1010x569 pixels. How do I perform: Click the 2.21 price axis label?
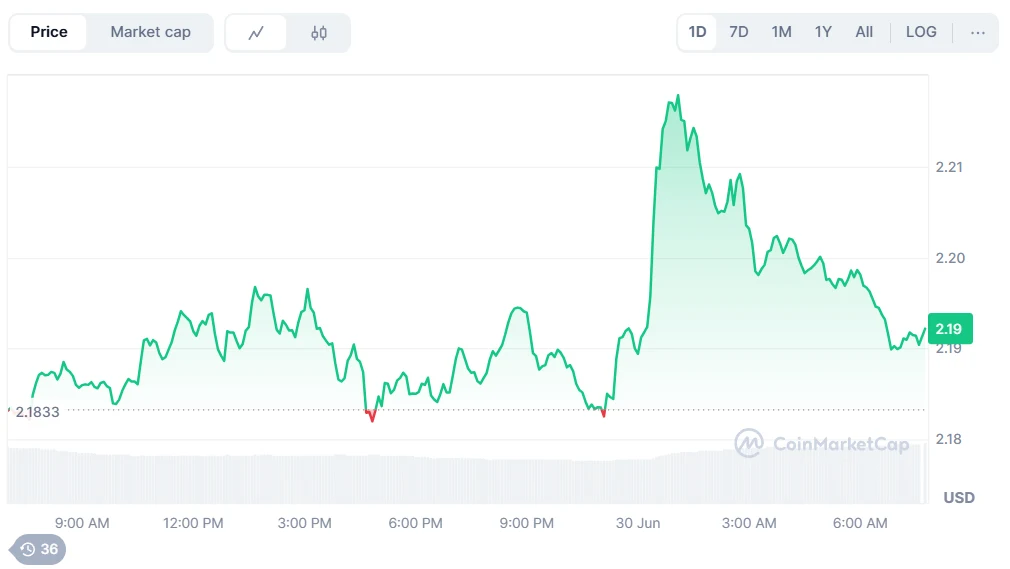coord(949,167)
